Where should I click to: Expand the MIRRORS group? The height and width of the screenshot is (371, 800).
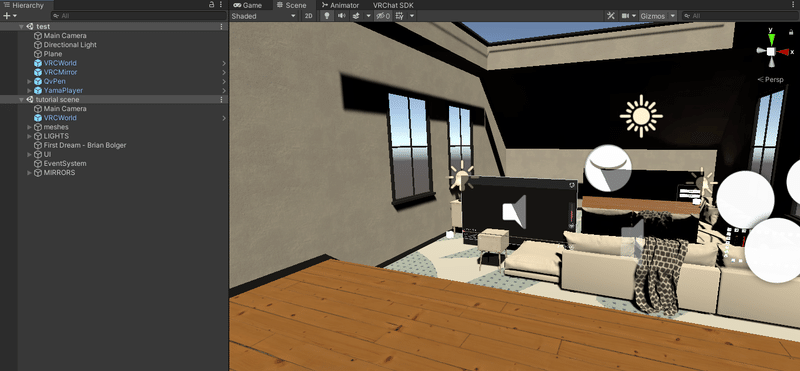(x=29, y=173)
